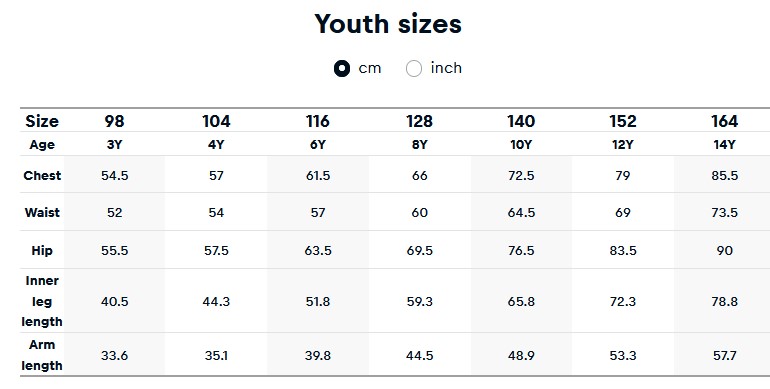The image size is (770, 389).
Task: Click the inch unit label
Action: (x=446, y=68)
